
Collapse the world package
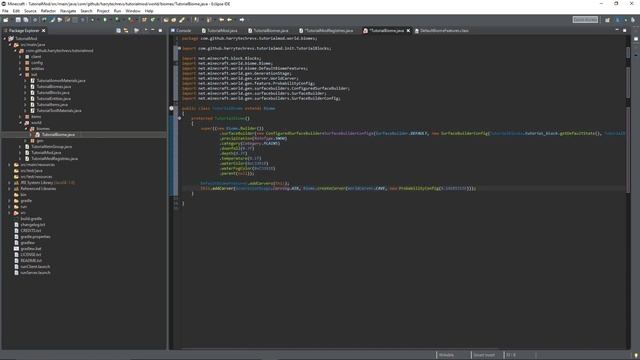pyautogui.click(x=20, y=122)
